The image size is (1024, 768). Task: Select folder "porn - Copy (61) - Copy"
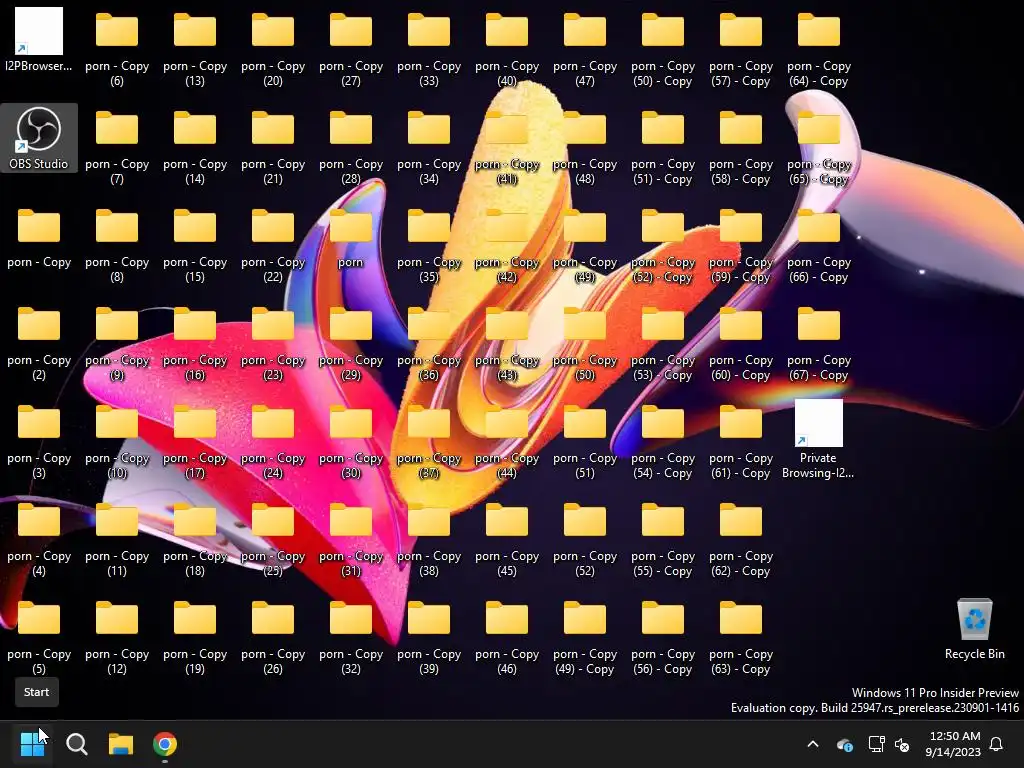tap(741, 441)
